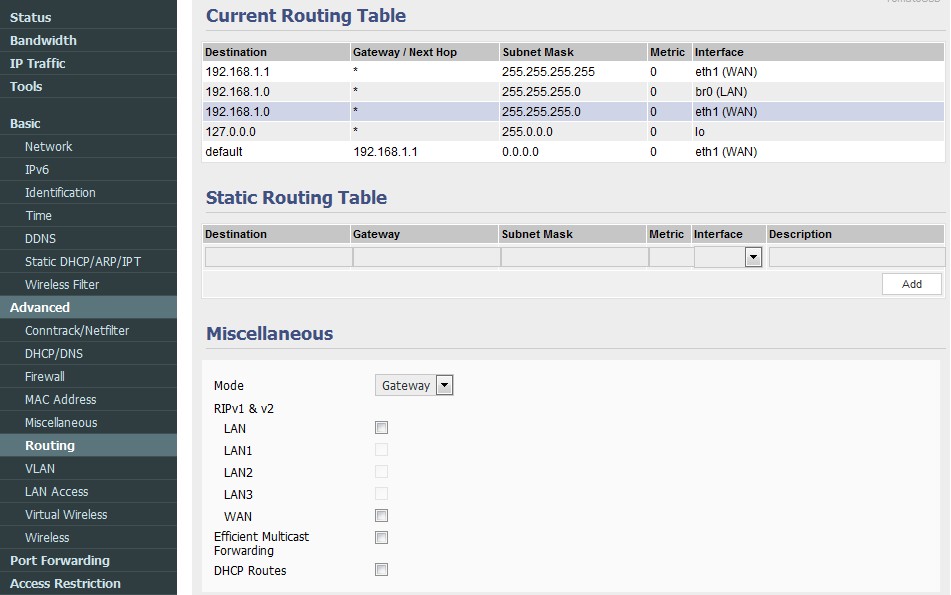Screen dimensions: 951x595
Task: Open the IP Traffic section
Action: tap(38, 63)
